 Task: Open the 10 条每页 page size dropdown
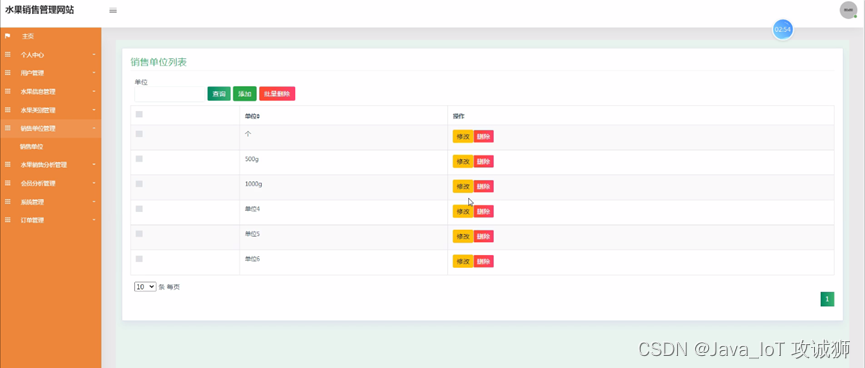pos(145,287)
